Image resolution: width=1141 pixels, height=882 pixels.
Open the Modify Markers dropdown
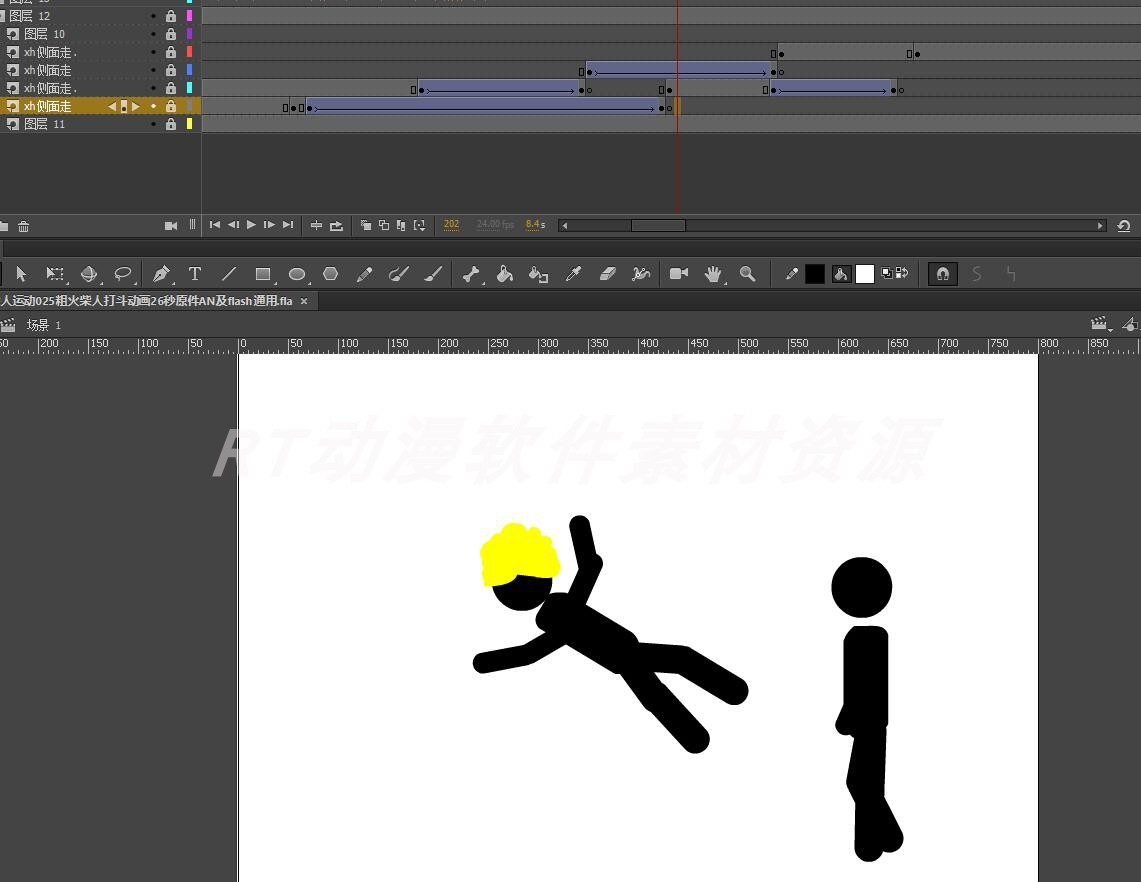420,226
